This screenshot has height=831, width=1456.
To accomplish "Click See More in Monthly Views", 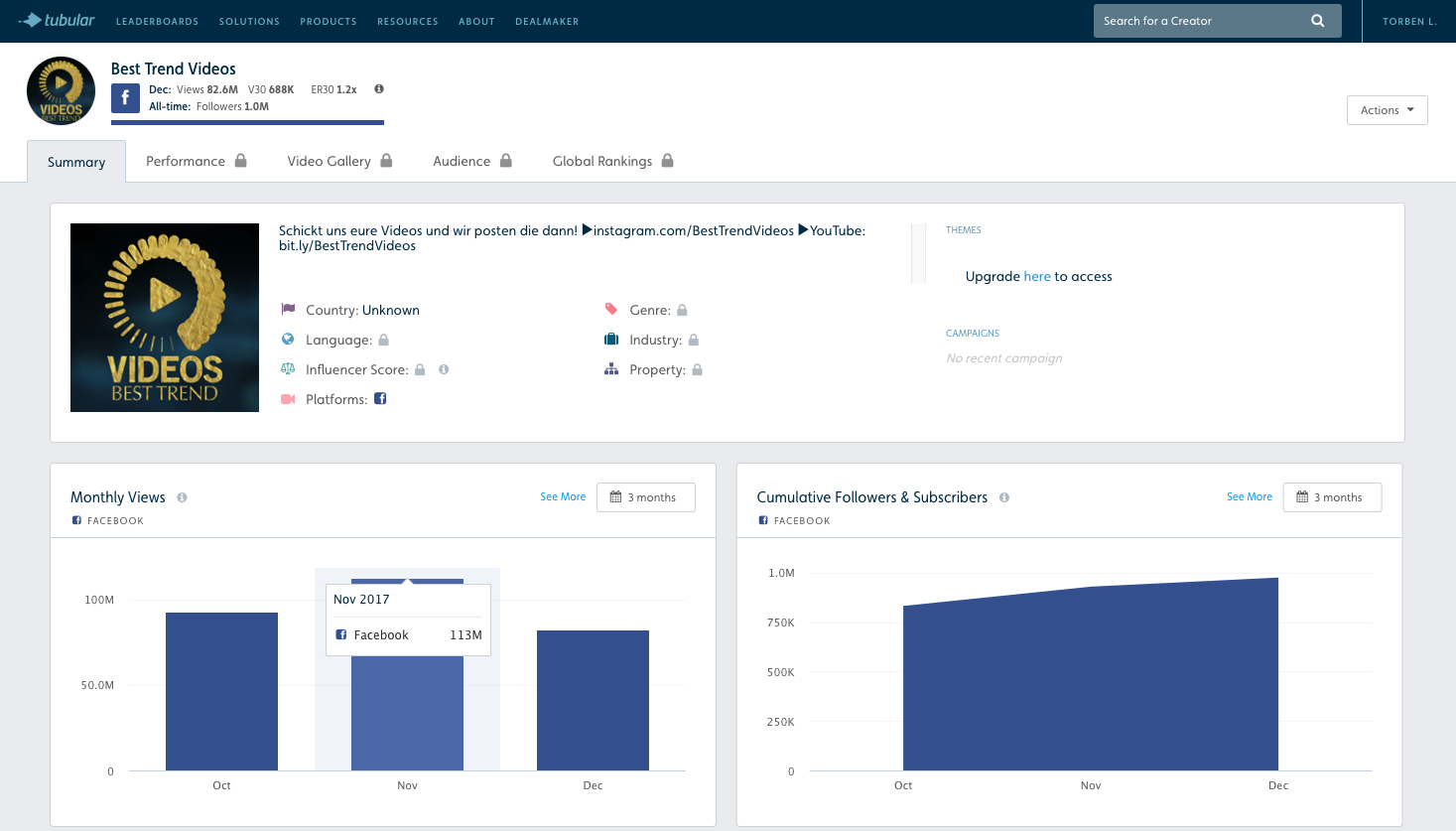I will tap(563, 496).
